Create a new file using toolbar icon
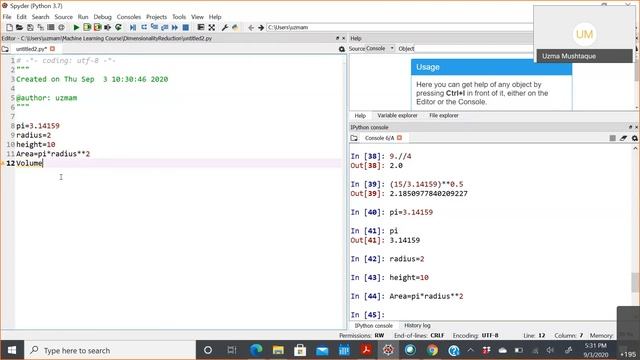Image resolution: width=640 pixels, height=360 pixels. [x=9, y=27]
